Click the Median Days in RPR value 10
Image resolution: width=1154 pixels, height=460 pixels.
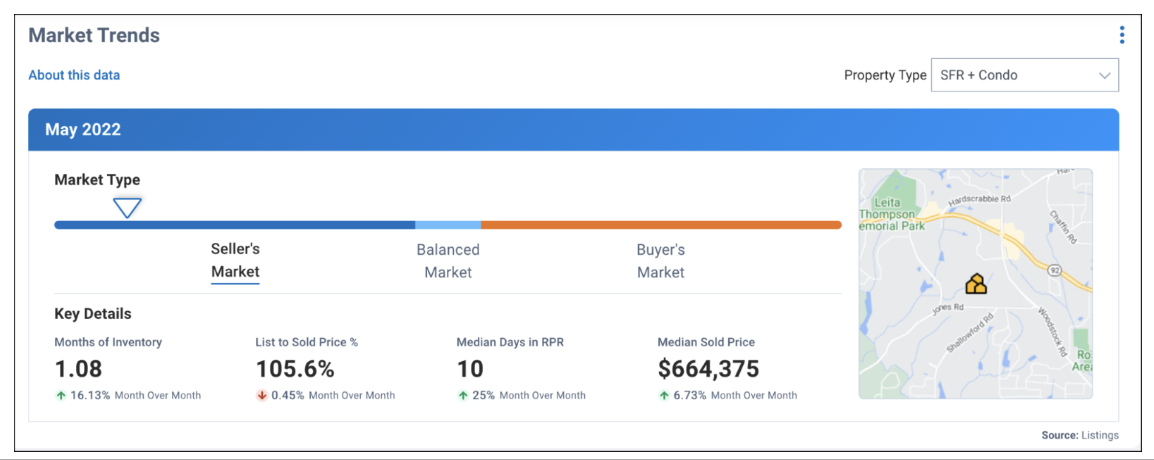[469, 369]
